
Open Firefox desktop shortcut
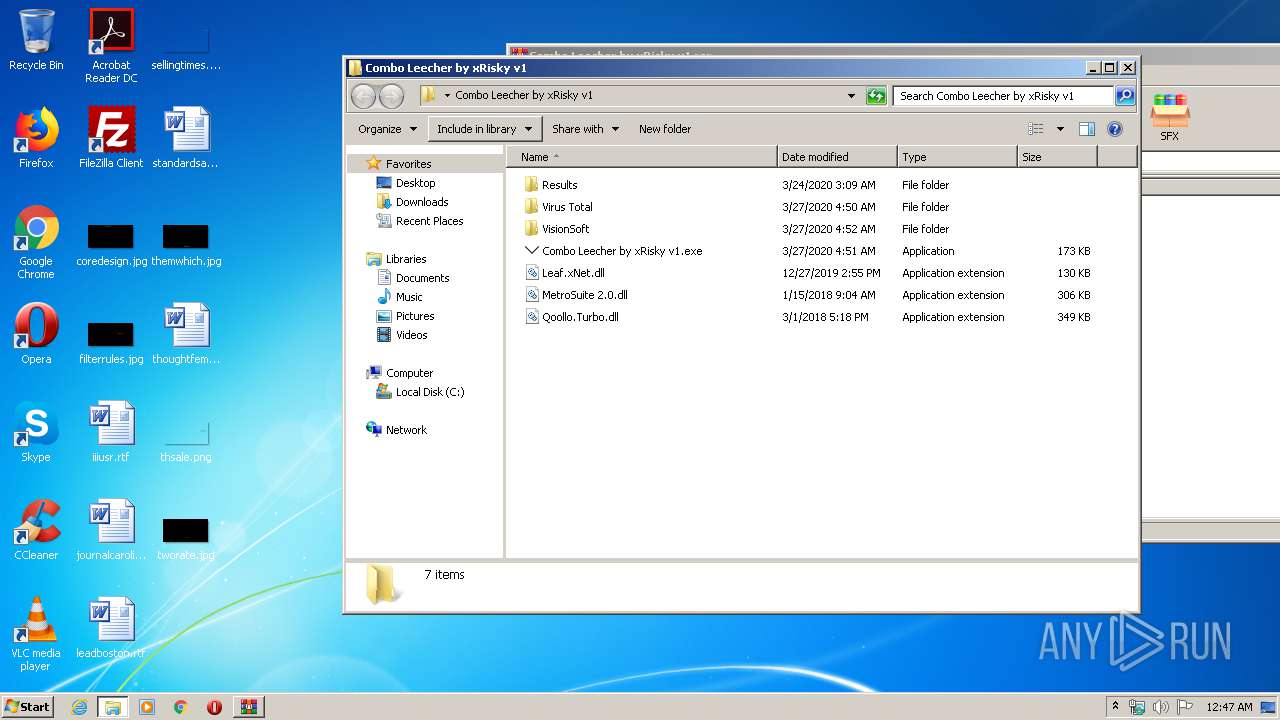pyautogui.click(x=36, y=138)
